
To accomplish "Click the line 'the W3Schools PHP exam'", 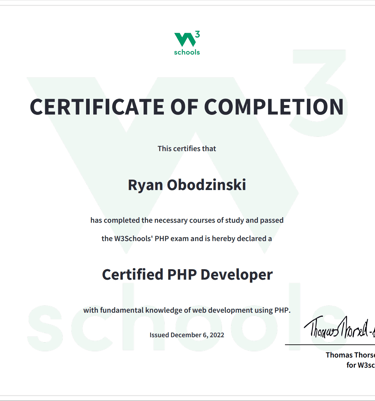I will [187, 239].
